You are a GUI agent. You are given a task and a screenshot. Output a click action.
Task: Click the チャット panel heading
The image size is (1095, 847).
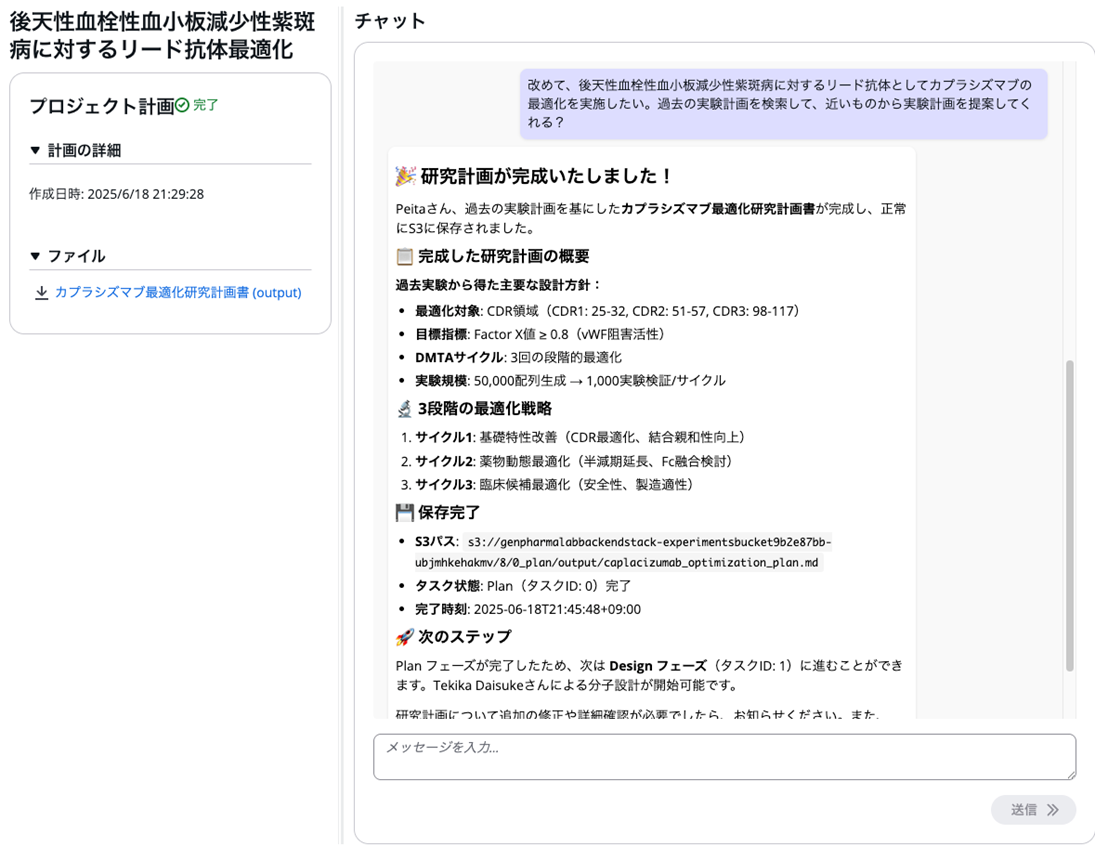click(x=390, y=21)
